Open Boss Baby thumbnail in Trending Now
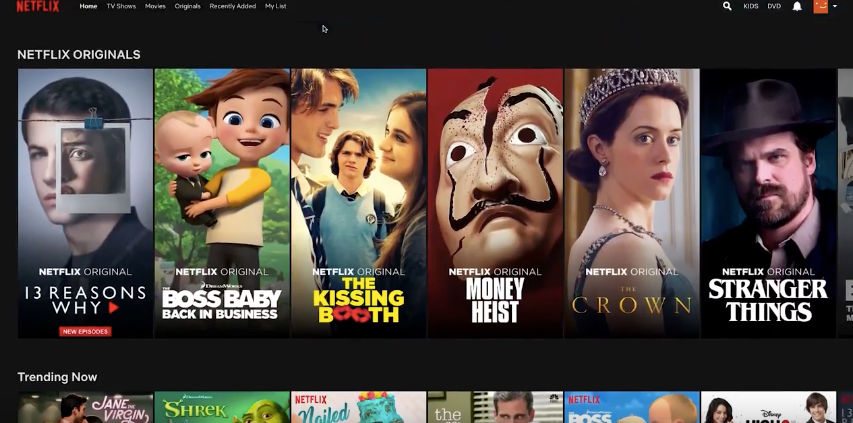Screen dimensions: 853x423 click(632, 407)
